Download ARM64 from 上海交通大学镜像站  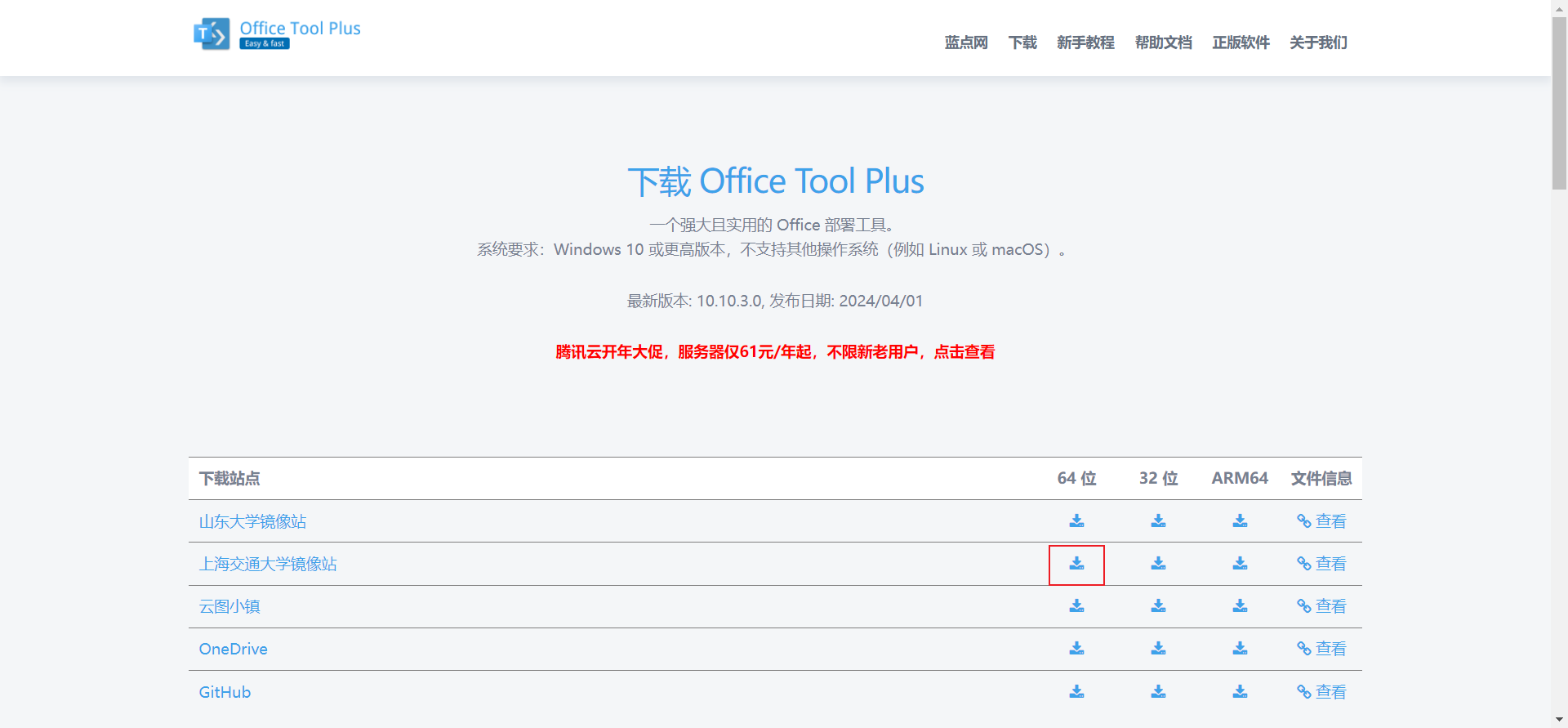pyautogui.click(x=1240, y=564)
